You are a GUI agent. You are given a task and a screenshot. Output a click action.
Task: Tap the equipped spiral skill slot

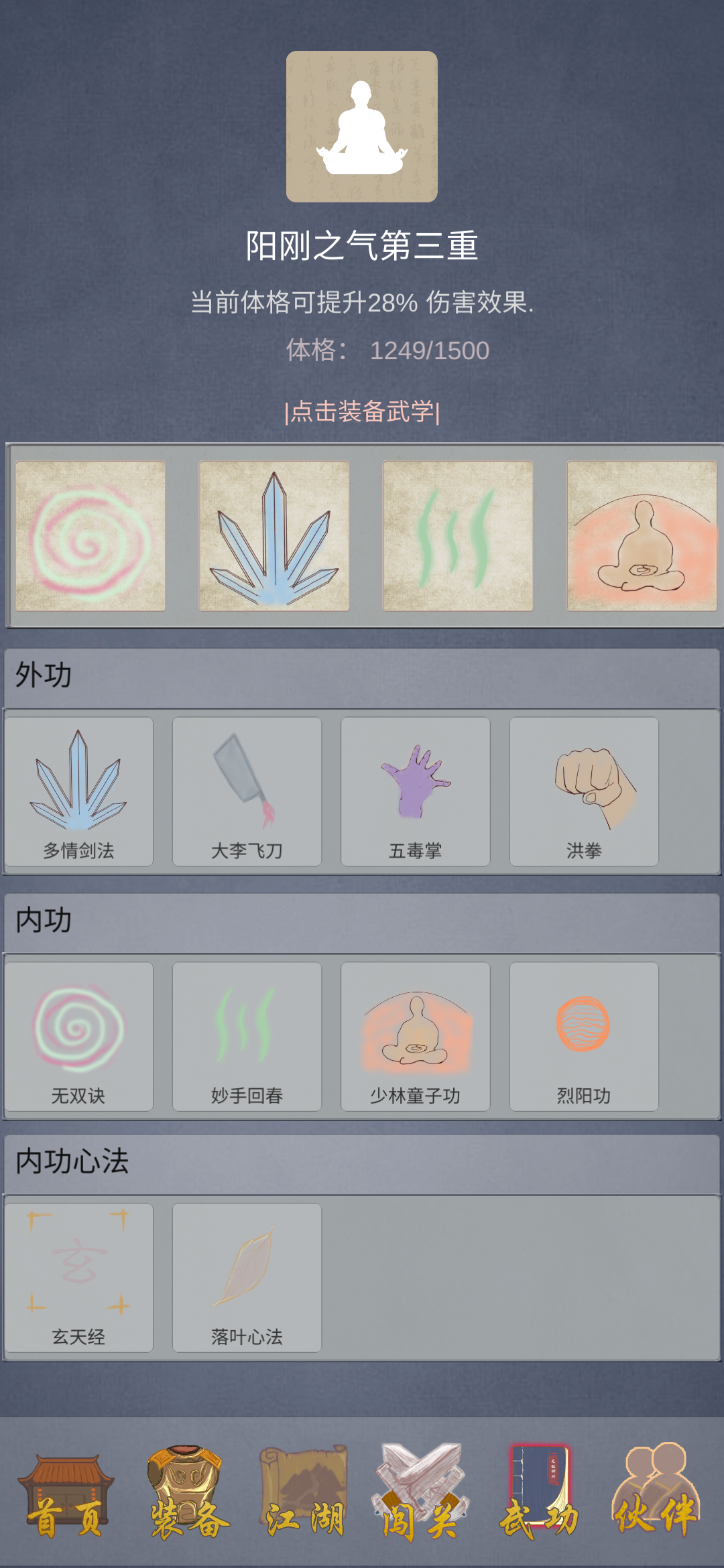tap(90, 536)
